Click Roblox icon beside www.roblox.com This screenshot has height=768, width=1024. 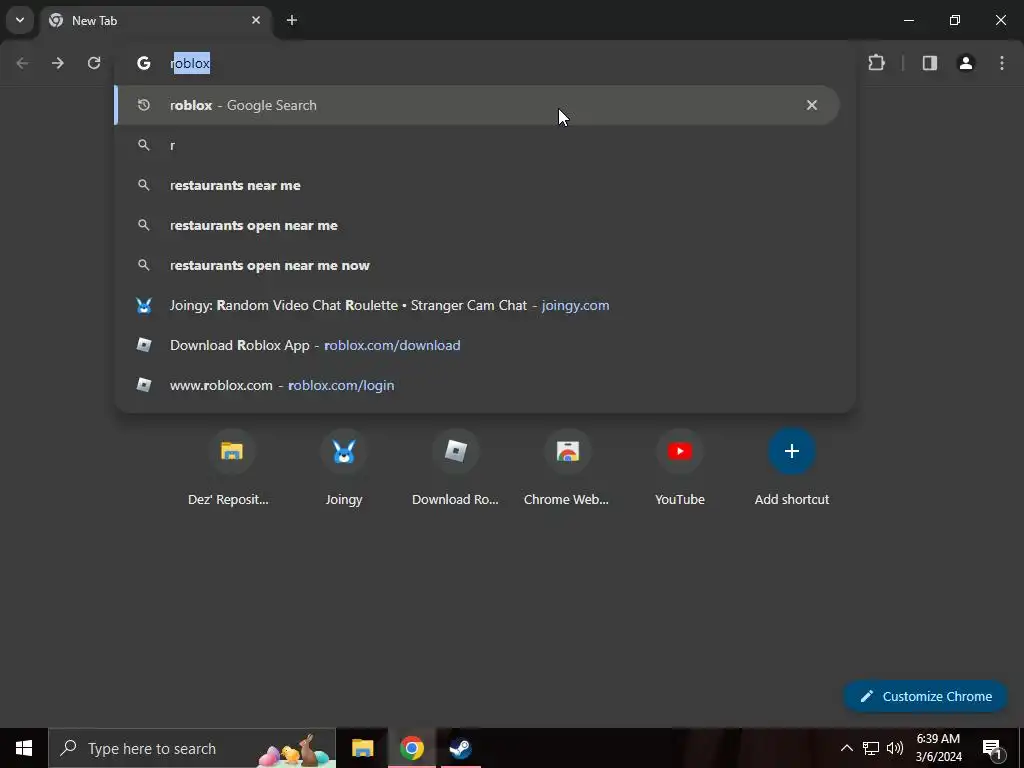(144, 385)
